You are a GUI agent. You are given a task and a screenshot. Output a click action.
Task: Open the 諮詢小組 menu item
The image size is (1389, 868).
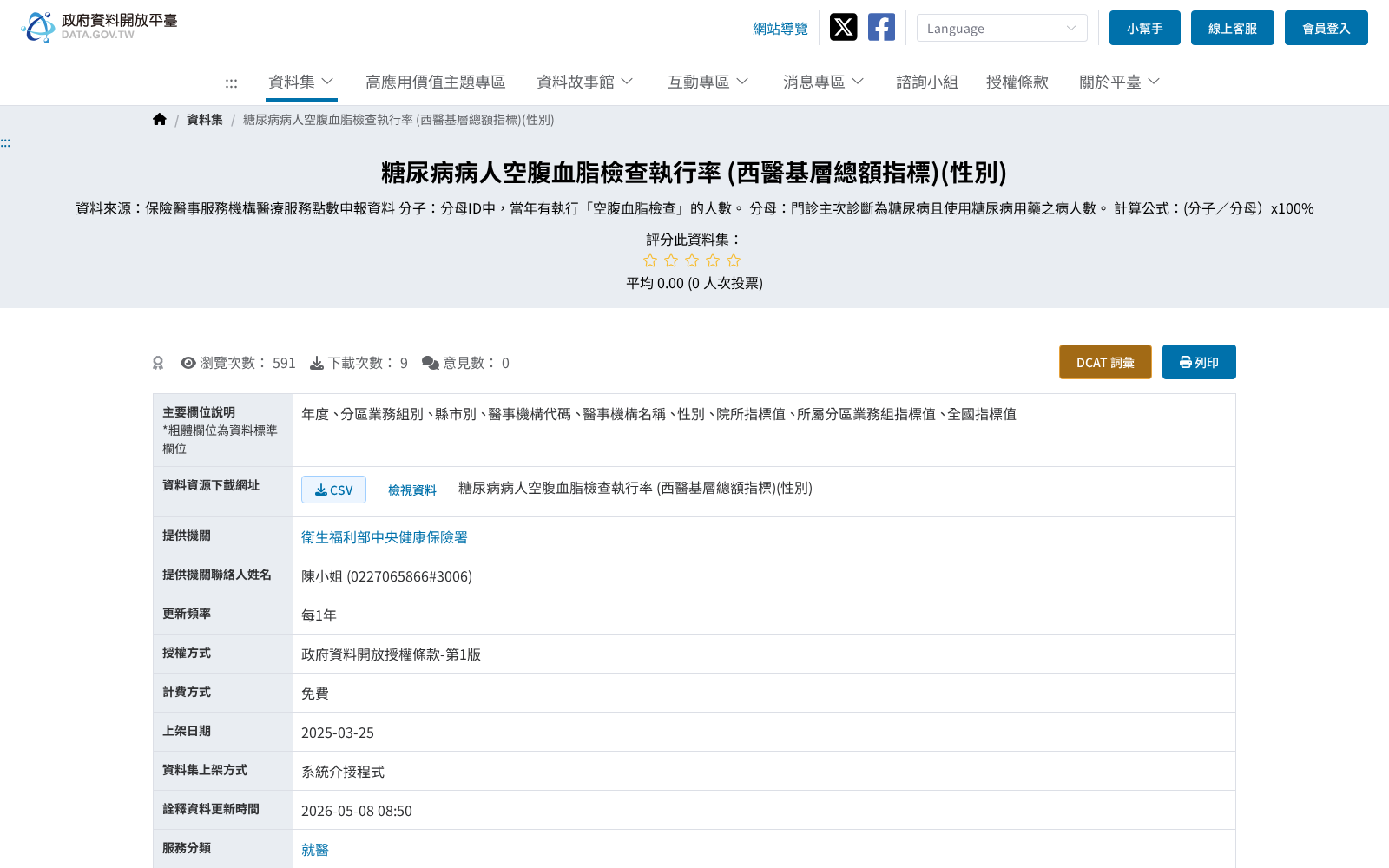[927, 82]
